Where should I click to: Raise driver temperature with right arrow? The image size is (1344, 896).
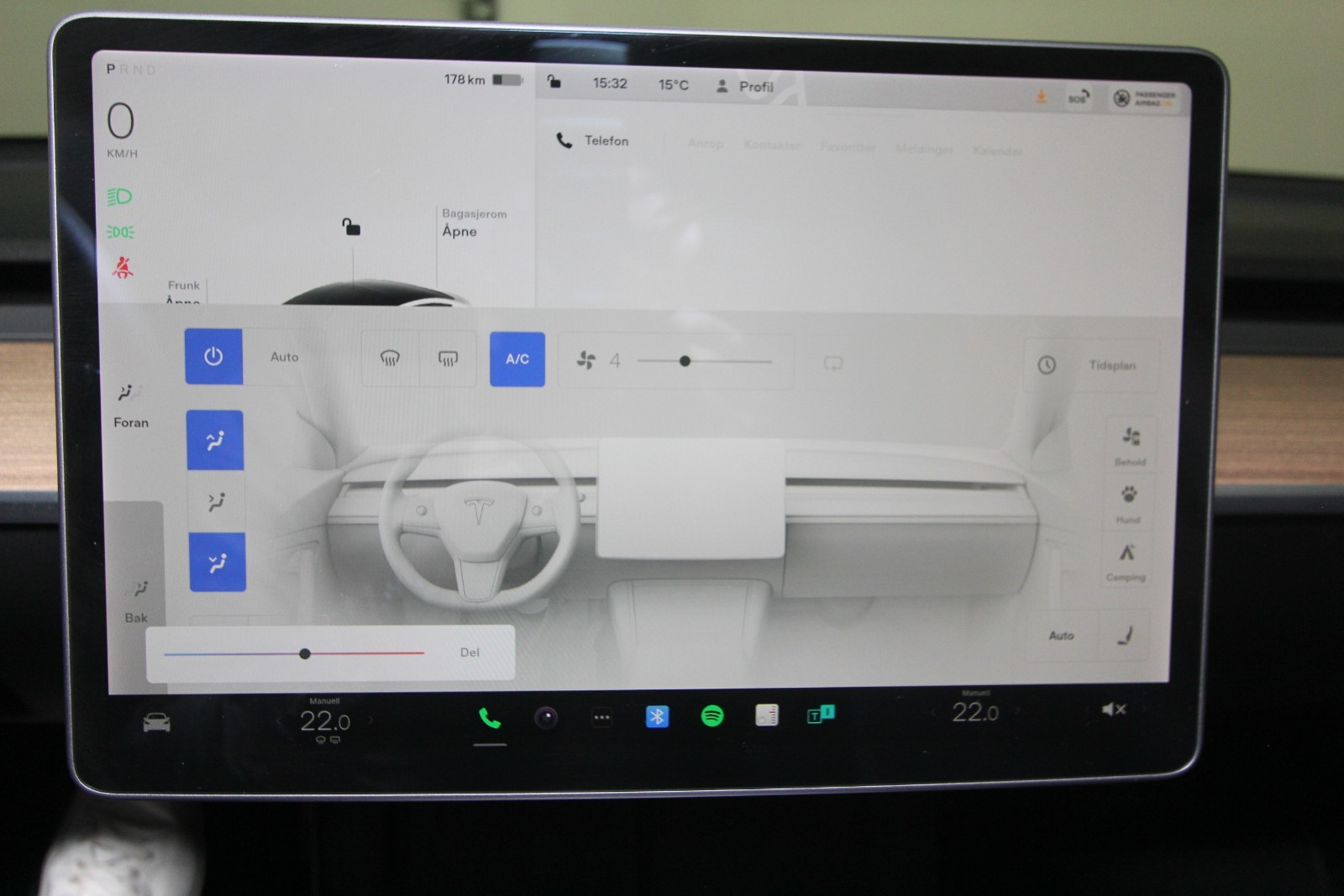(370, 720)
